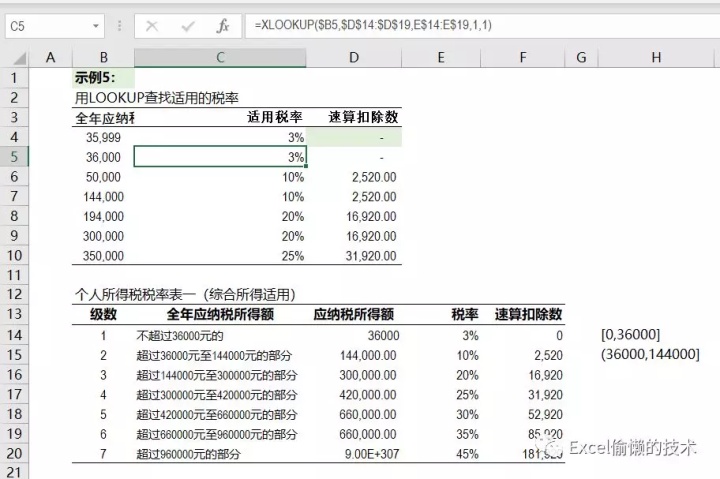Click the cell showing 31,920.00
Screen dimensions: 720x479
354,256
